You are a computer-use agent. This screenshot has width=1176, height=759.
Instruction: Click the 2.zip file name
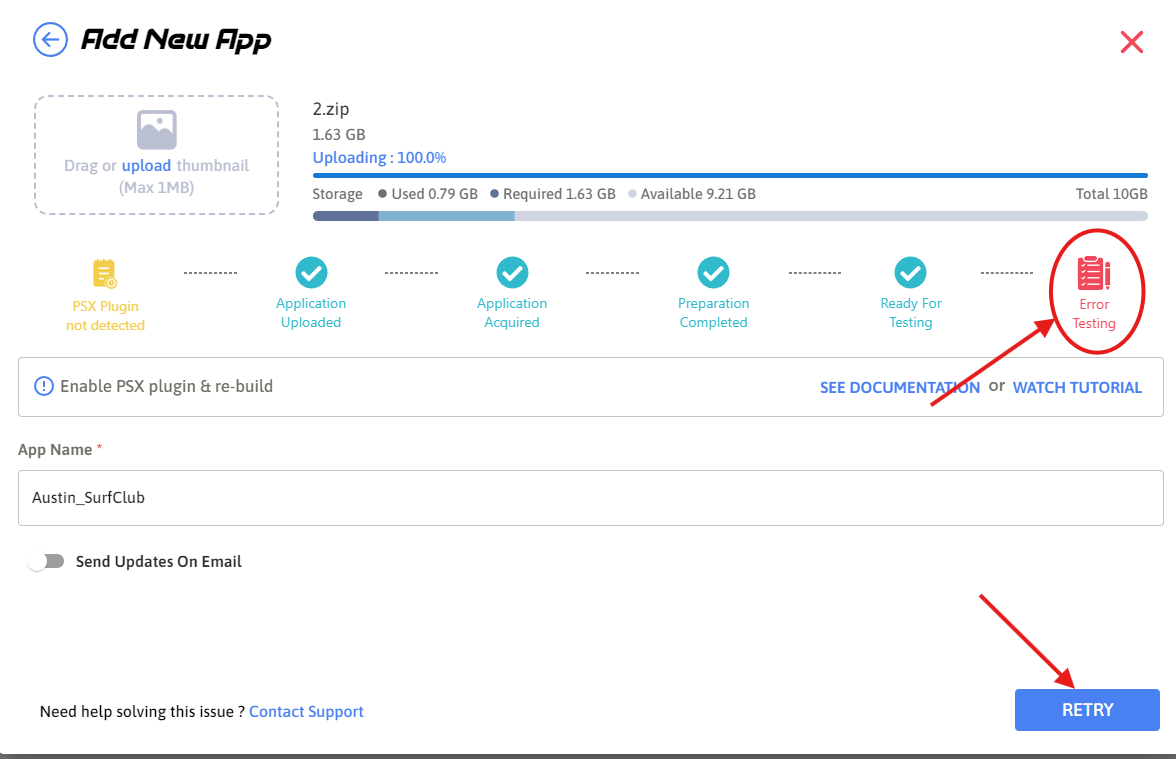click(331, 110)
